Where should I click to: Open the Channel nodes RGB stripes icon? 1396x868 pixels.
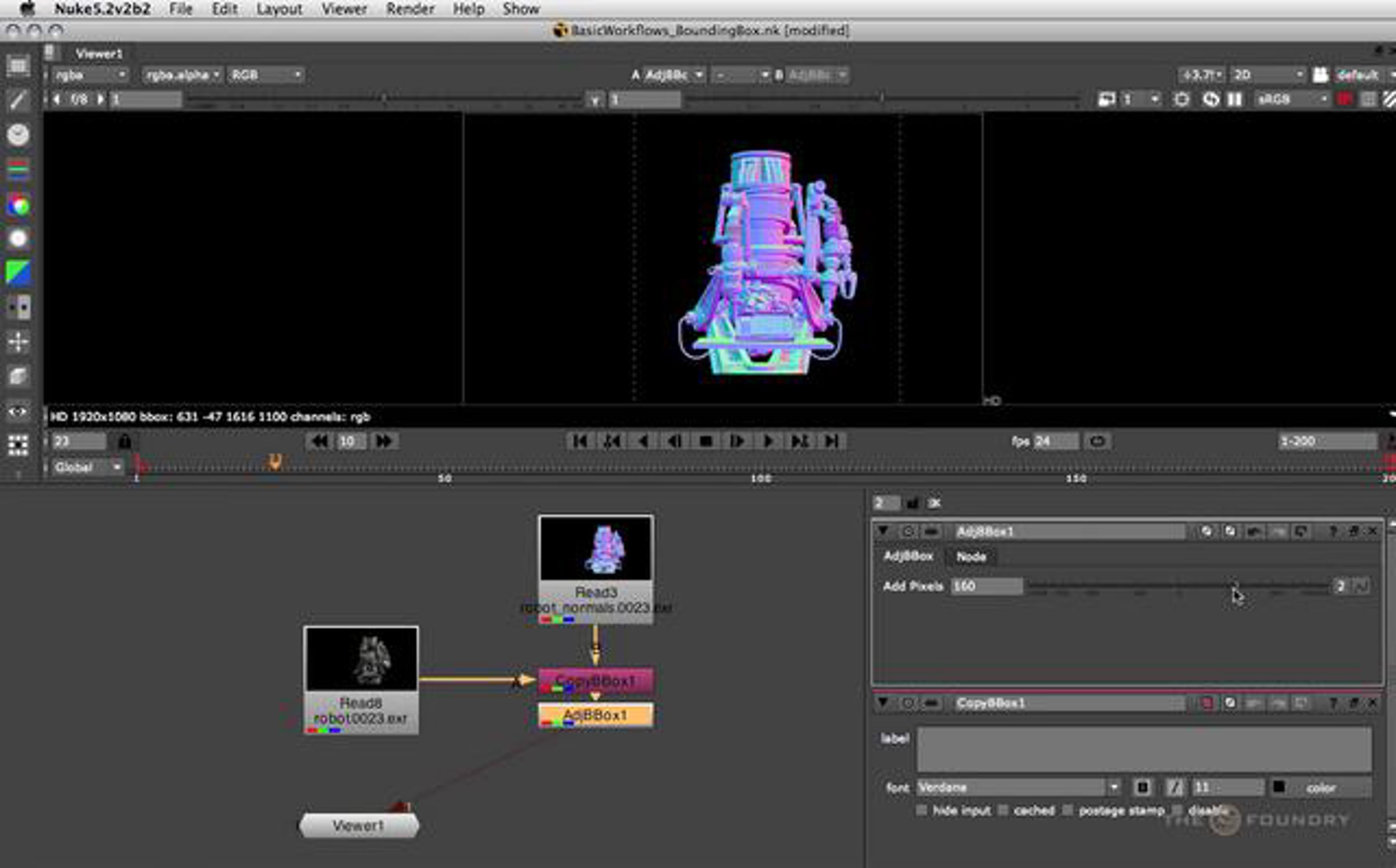tap(18, 169)
